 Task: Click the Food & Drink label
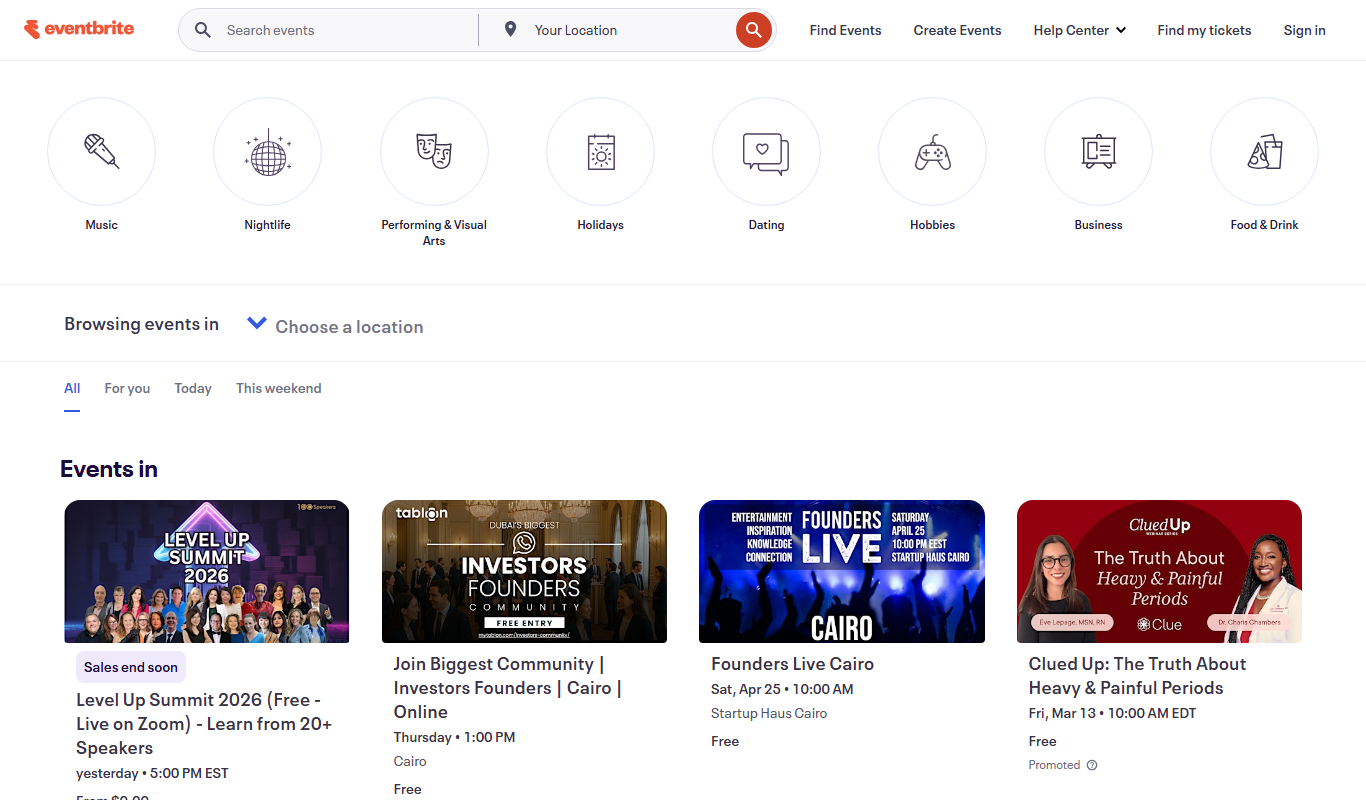click(1264, 225)
